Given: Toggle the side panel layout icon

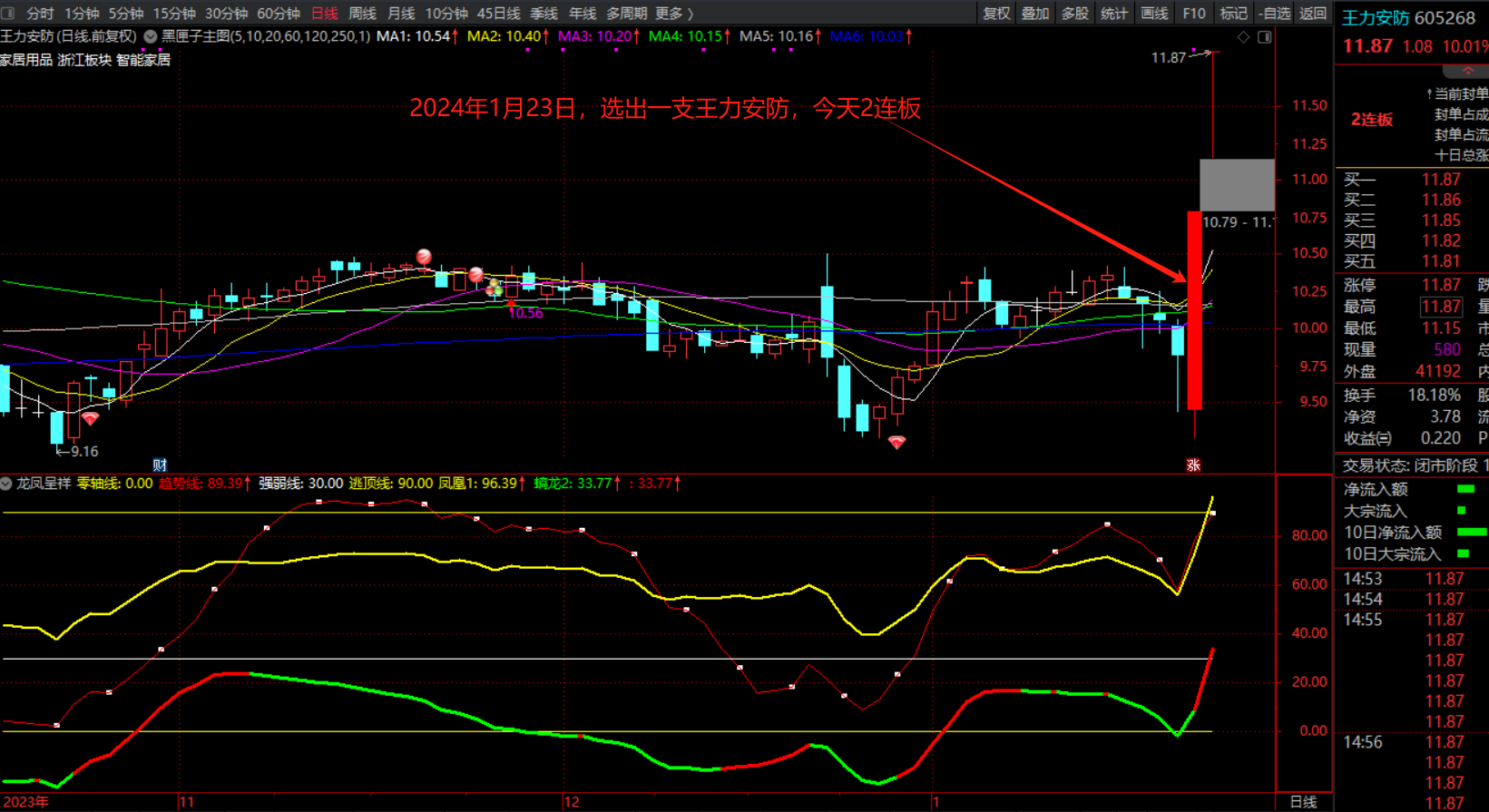Looking at the screenshot, I should 1265,37.
